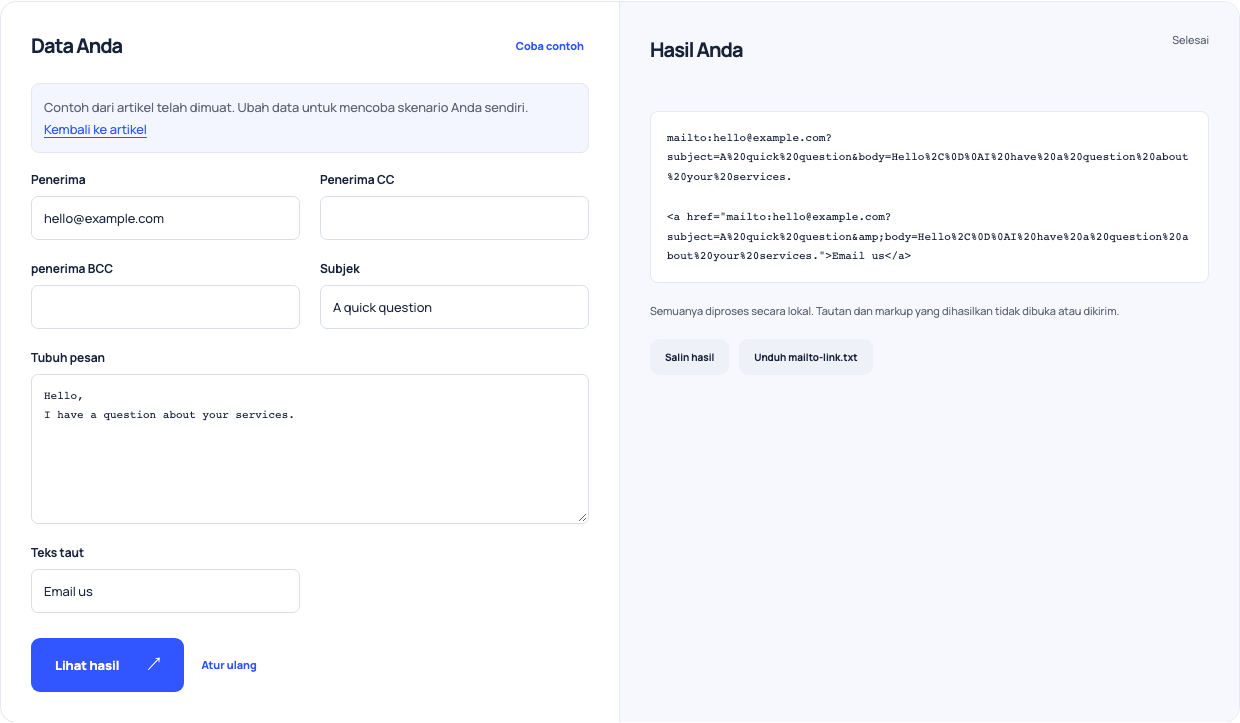The image size is (1240, 723).
Task: Click the Data Anda heading
Action: [x=77, y=46]
